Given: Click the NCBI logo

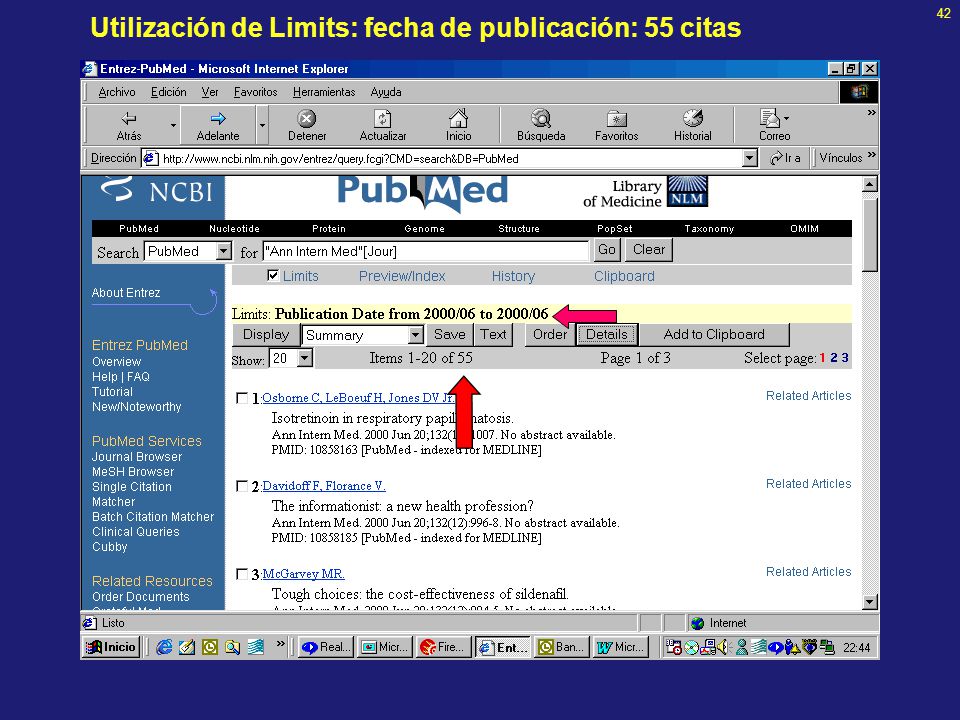Looking at the screenshot, I should 156,190.
